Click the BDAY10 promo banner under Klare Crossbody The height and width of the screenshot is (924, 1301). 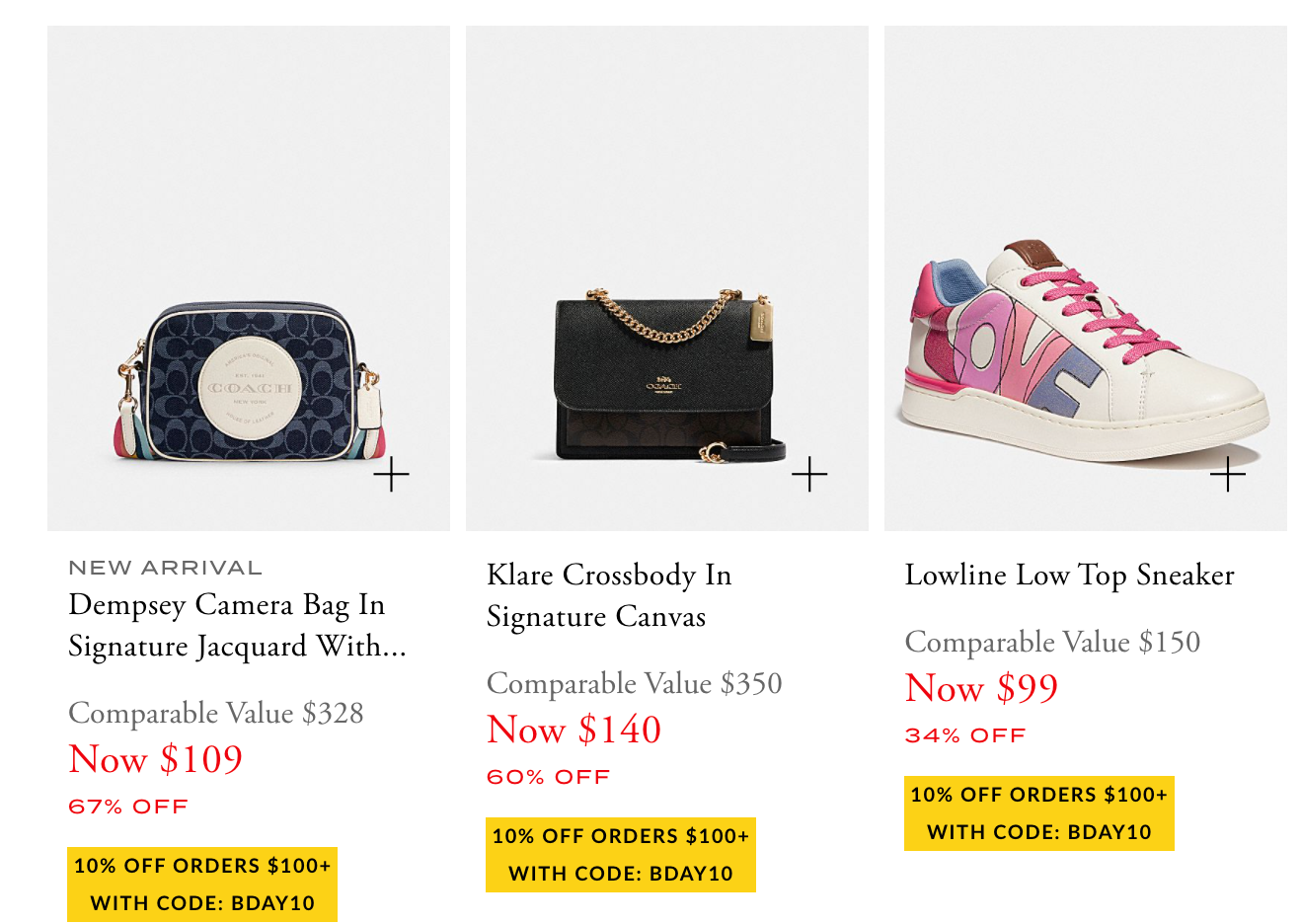pyautogui.click(x=621, y=855)
